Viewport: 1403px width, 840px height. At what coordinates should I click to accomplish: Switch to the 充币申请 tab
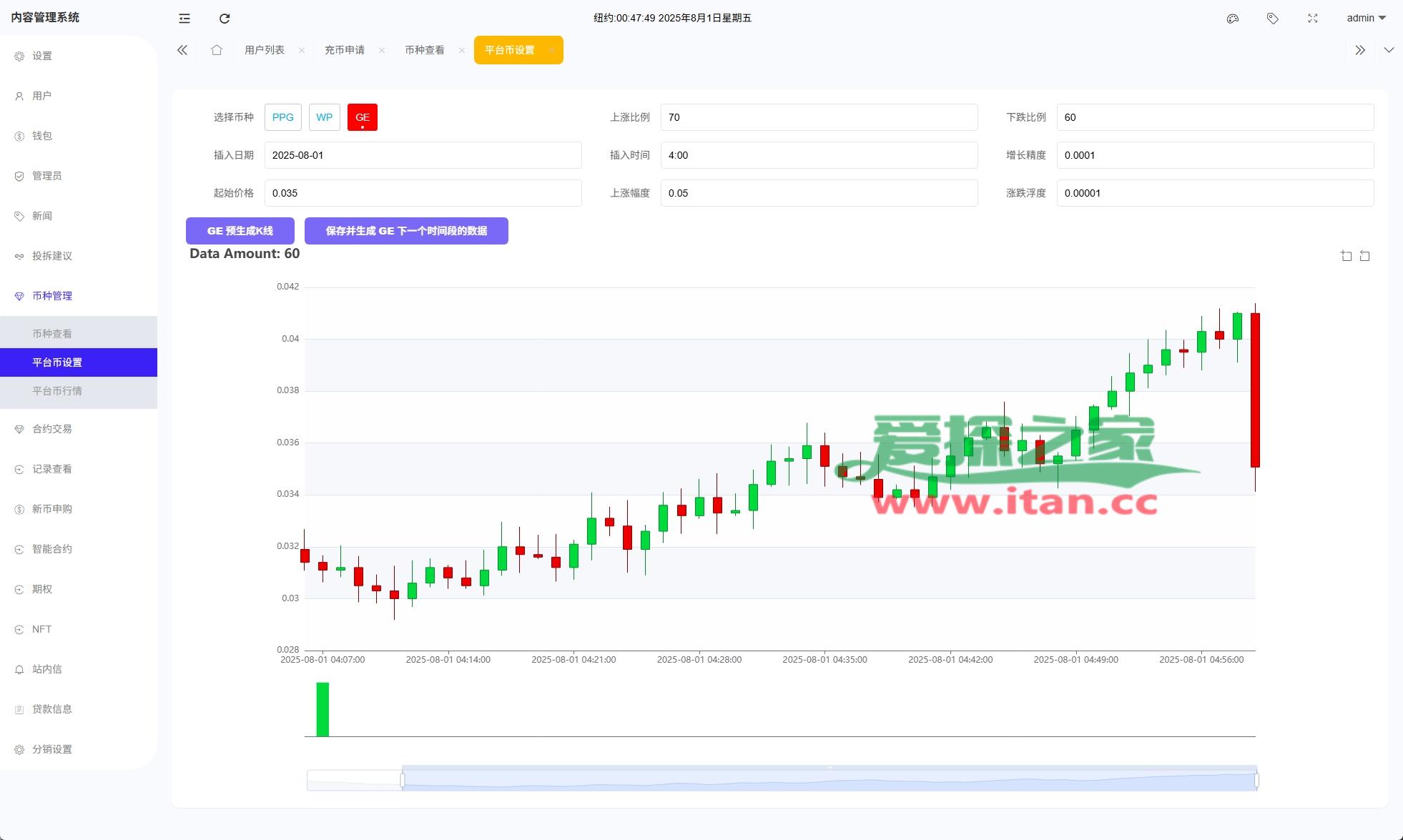point(344,50)
